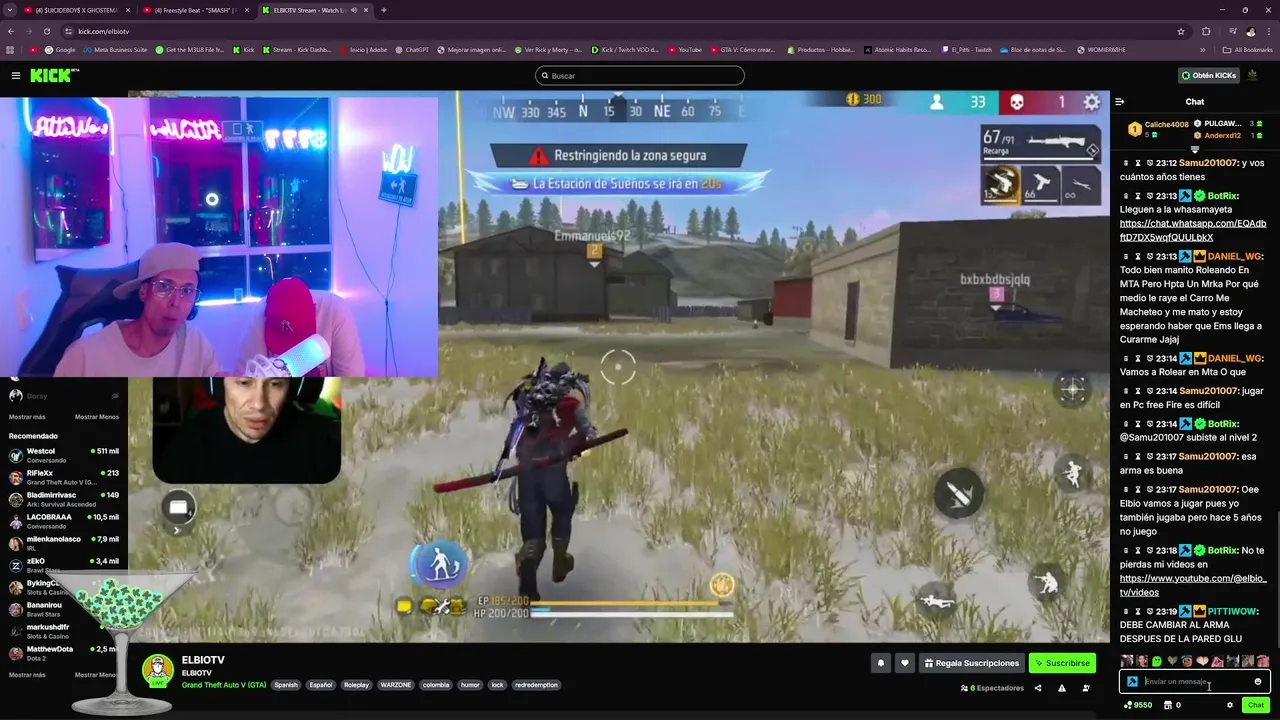The image size is (1280, 720).
Task: Open the YouTube bookmark
Action: pyautogui.click(x=685, y=50)
